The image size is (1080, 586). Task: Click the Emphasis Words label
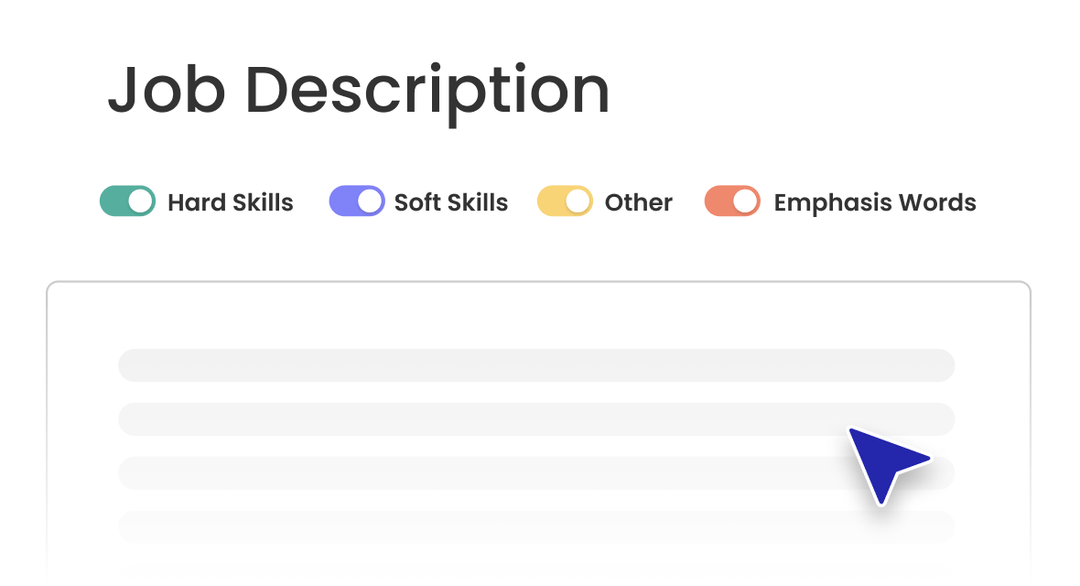coord(874,202)
